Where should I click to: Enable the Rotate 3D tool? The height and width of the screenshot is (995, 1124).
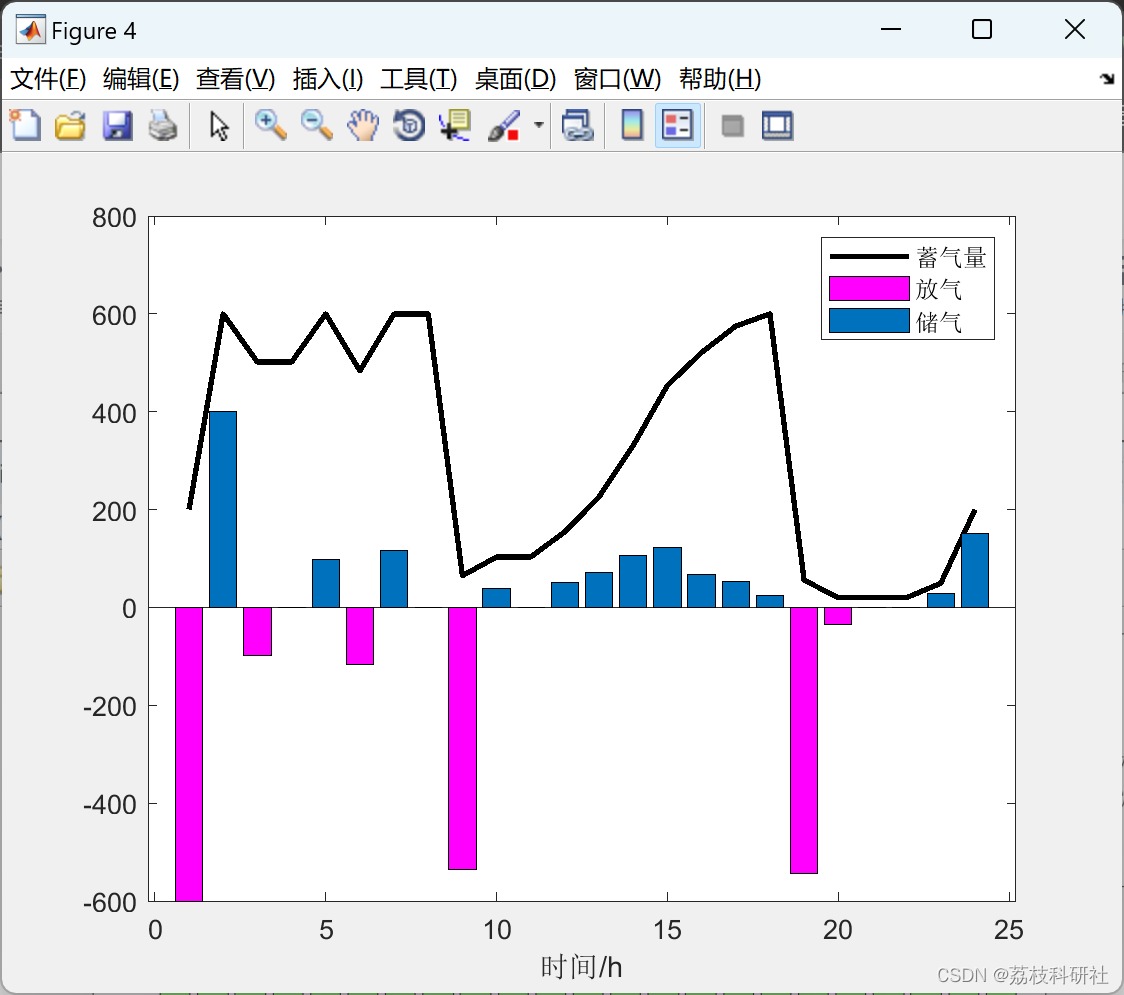409,125
